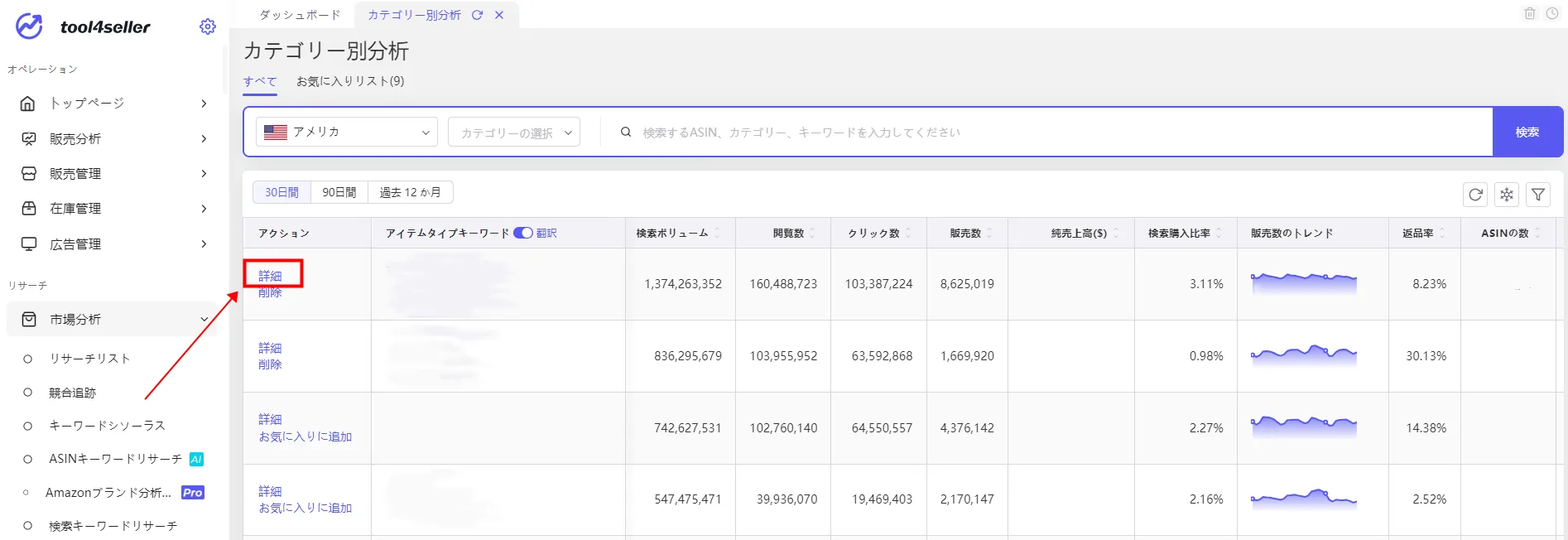Click お気に入りに追加 in the 742,627,531 row
This screenshot has width=1568, height=540.
pyautogui.click(x=305, y=436)
